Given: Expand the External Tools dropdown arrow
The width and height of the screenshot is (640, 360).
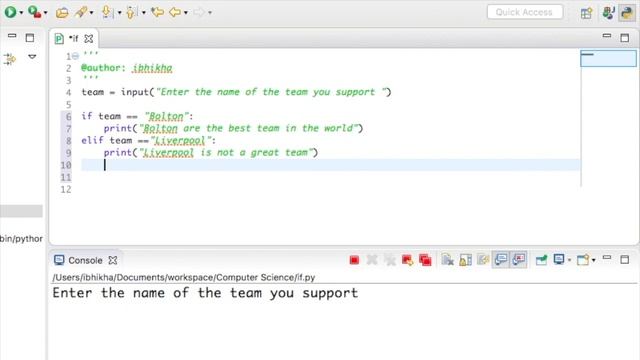Looking at the screenshot, I should (45, 13).
